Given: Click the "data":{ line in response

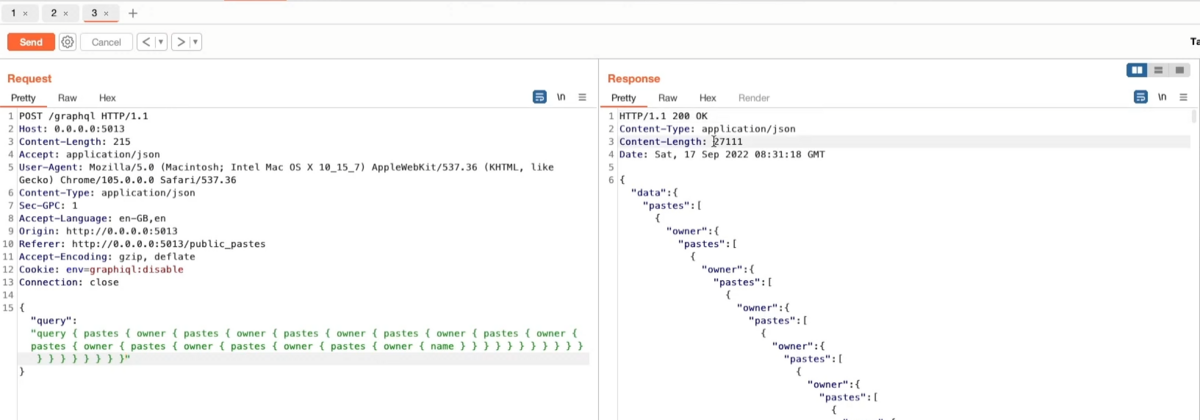Looking at the screenshot, I should [655, 193].
